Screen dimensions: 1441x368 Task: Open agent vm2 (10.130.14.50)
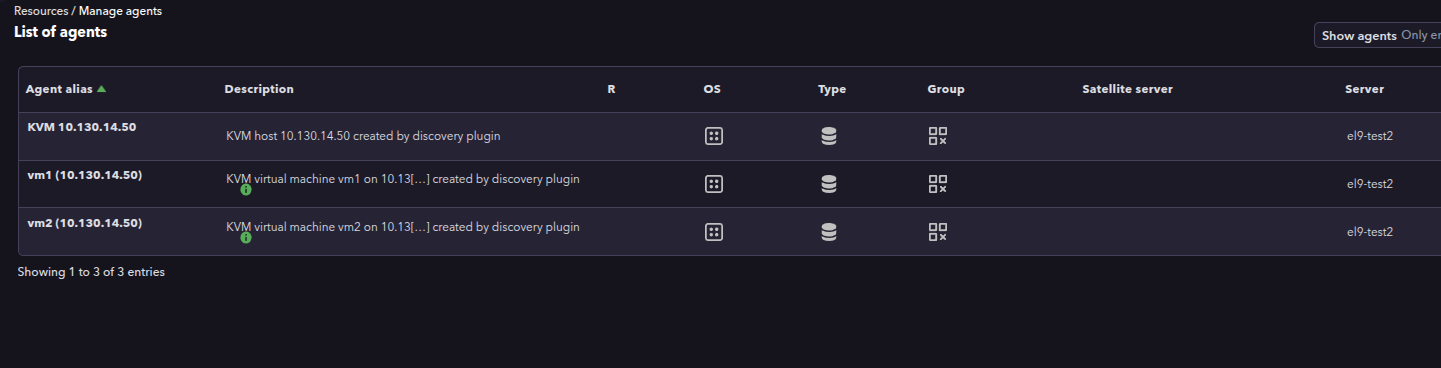pyautogui.click(x=85, y=223)
